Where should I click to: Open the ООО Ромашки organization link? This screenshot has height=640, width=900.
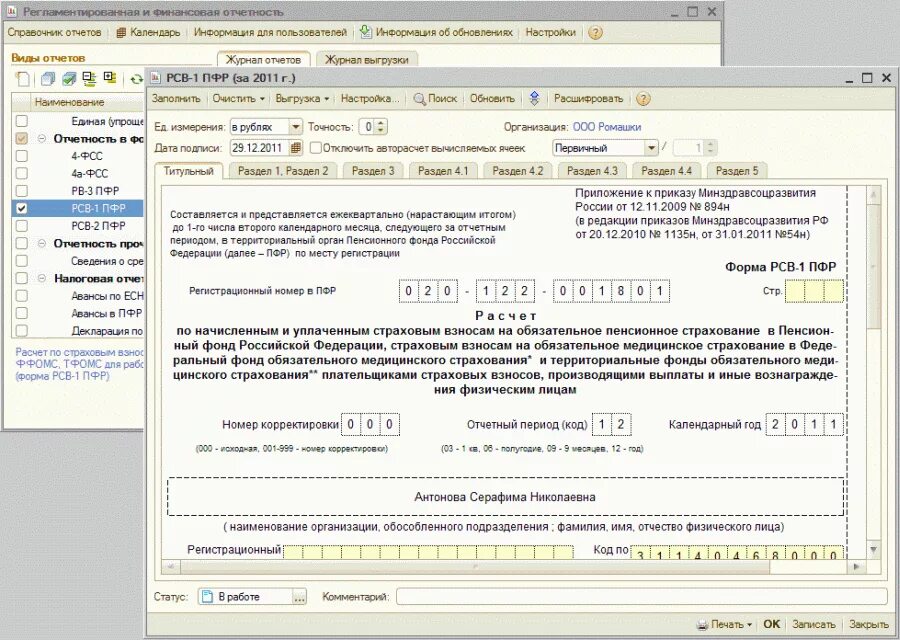tap(607, 127)
